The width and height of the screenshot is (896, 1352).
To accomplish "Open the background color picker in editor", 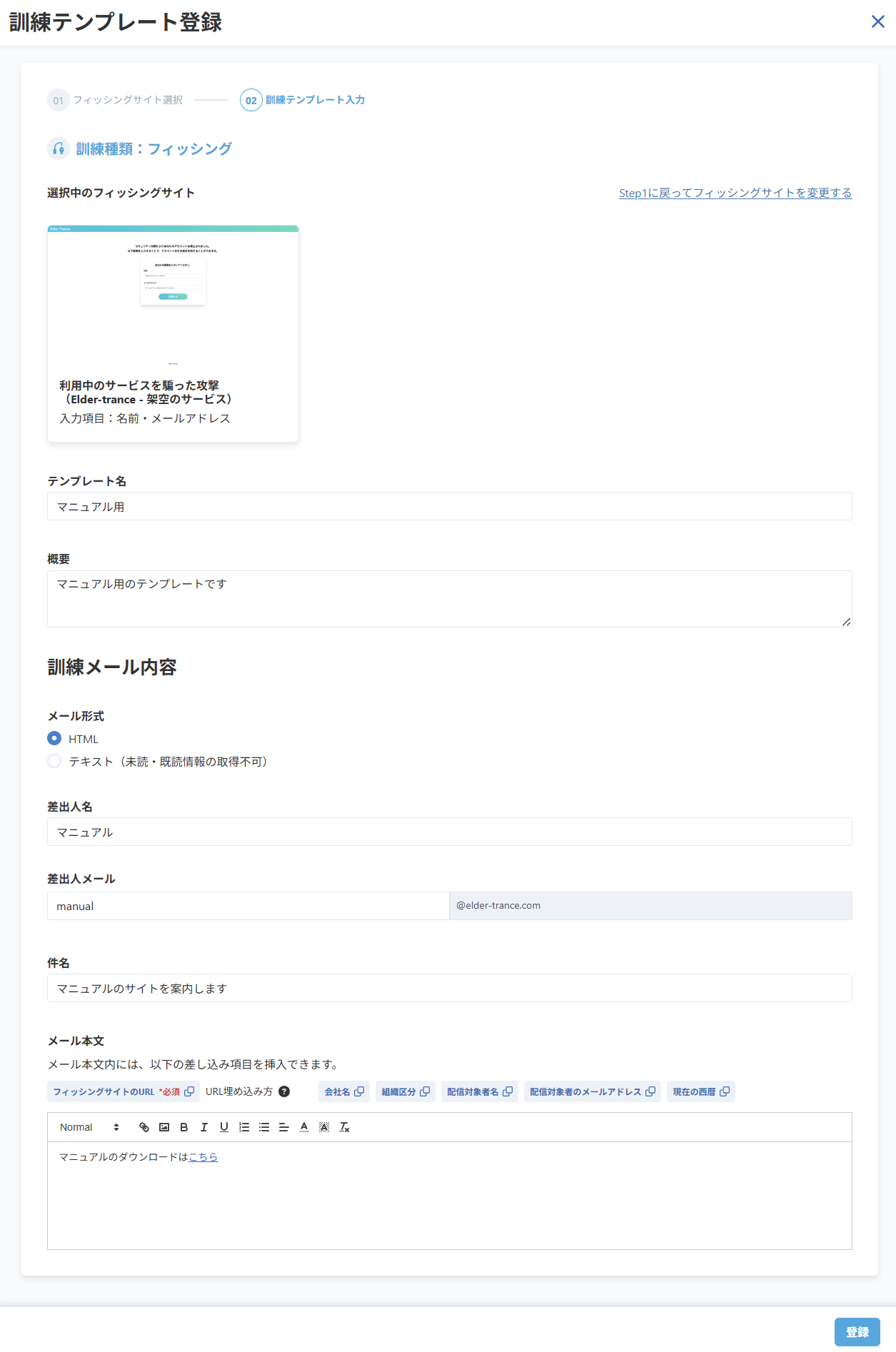I will (324, 1127).
